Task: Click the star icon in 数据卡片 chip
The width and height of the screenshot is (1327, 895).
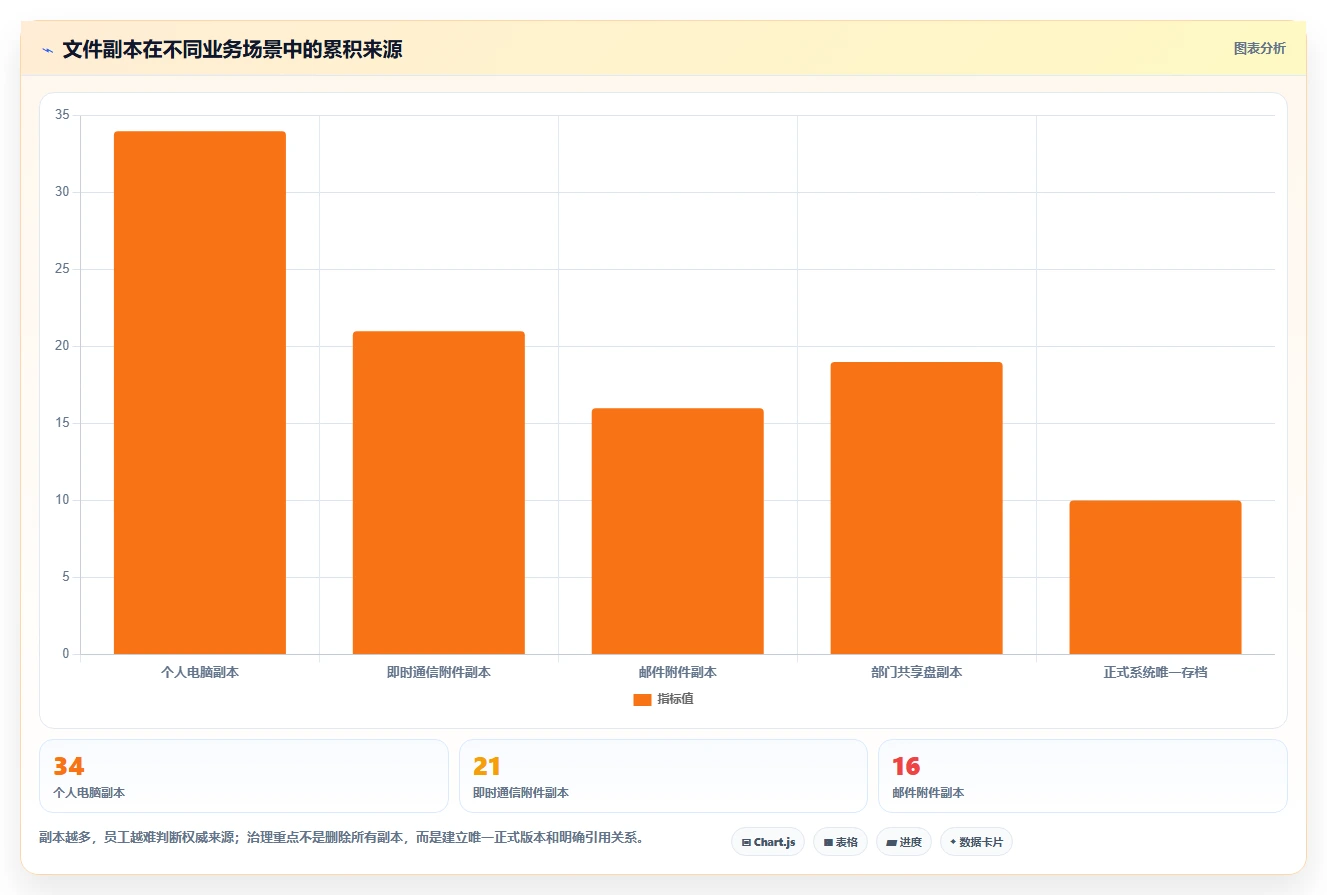Action: coord(953,842)
